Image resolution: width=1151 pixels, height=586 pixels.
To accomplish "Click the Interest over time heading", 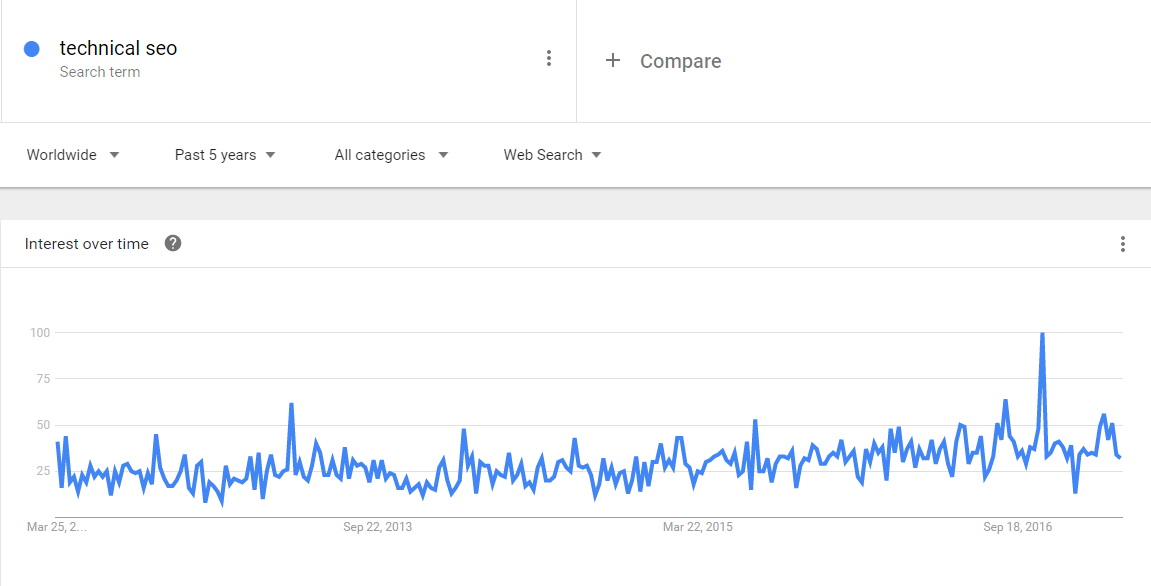I will point(87,243).
